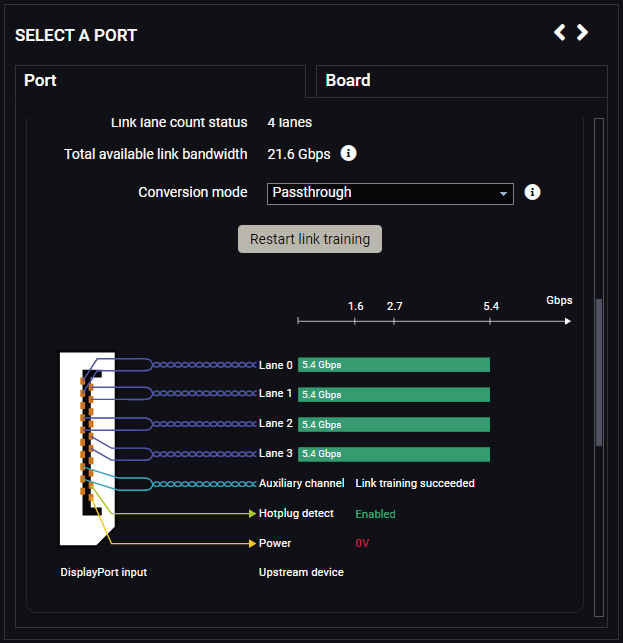Switch to the Board tab
This screenshot has height=643, width=623.
(461, 81)
